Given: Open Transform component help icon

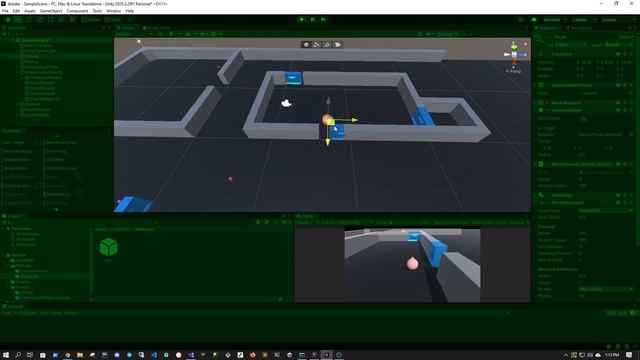Looking at the screenshot, I should 618,54.
